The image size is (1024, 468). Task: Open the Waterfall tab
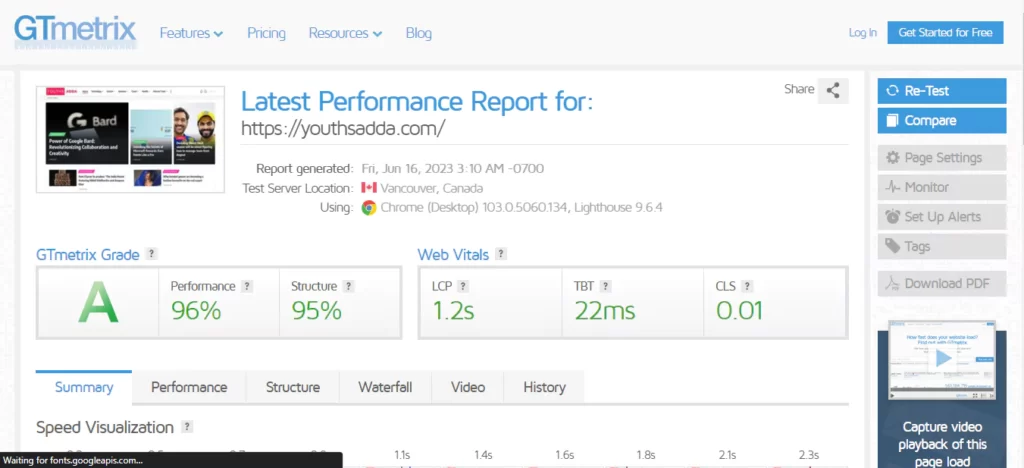tap(385, 387)
